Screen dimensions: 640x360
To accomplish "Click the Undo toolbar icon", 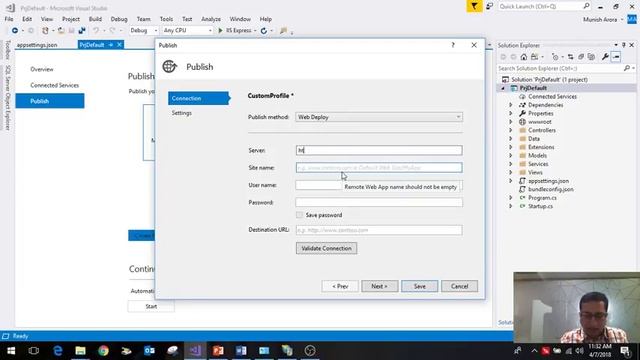I will 96,31.
